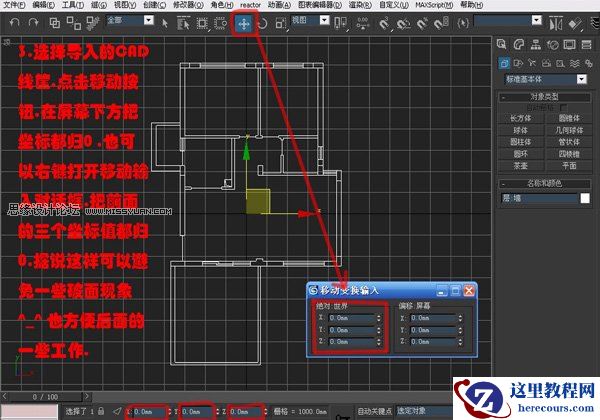Click the 圆锥体 cone button

click(x=569, y=118)
